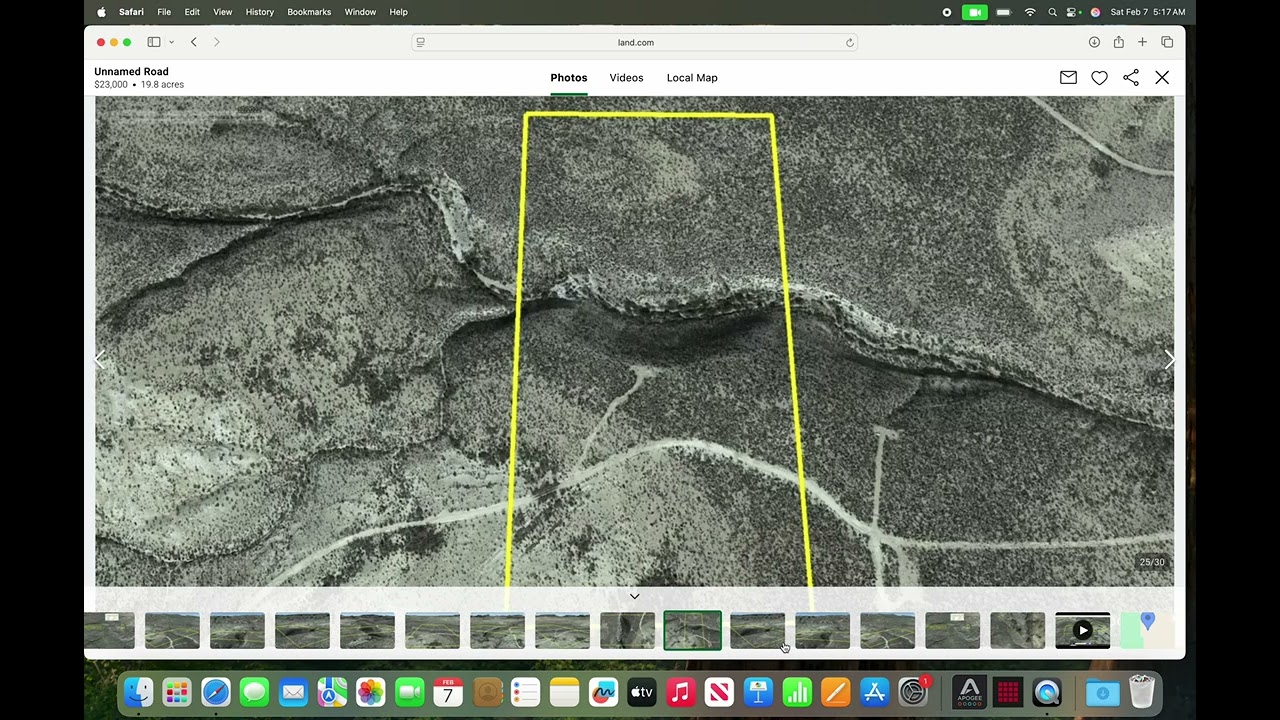Go forward in Safari history
The width and height of the screenshot is (1280, 720).
(216, 42)
